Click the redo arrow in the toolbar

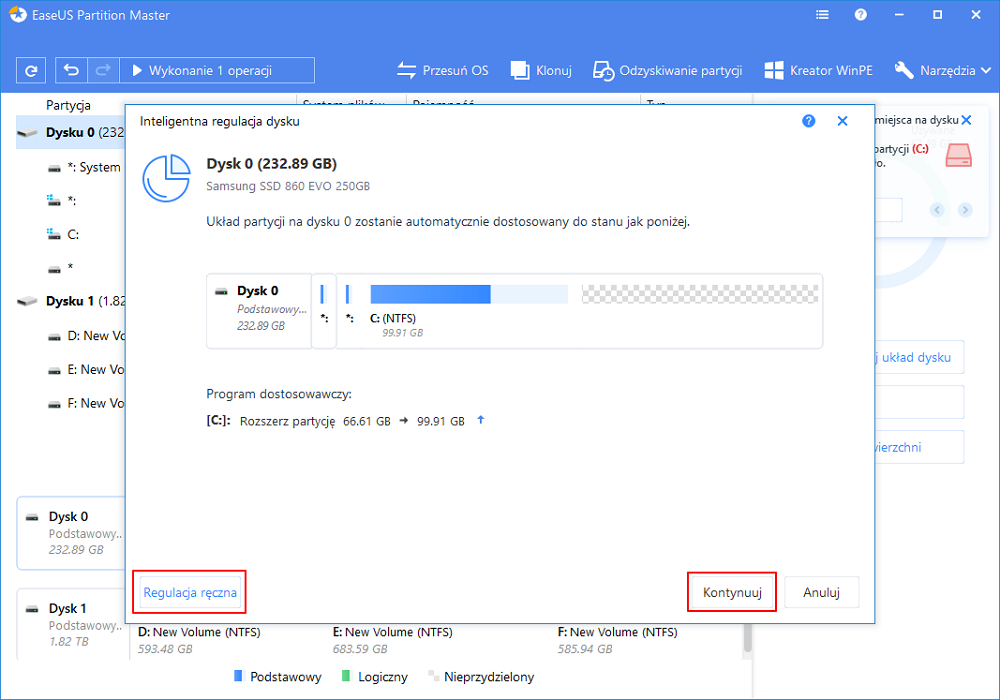coord(103,70)
